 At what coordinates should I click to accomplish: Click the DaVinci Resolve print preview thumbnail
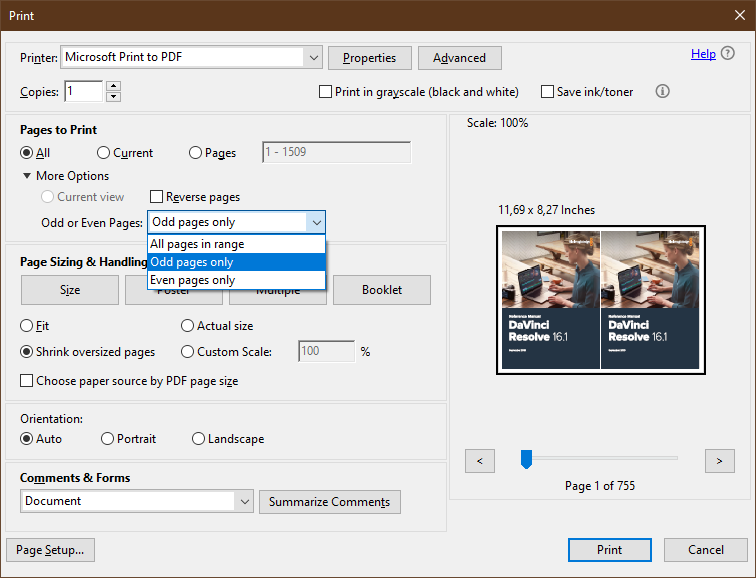[600, 299]
